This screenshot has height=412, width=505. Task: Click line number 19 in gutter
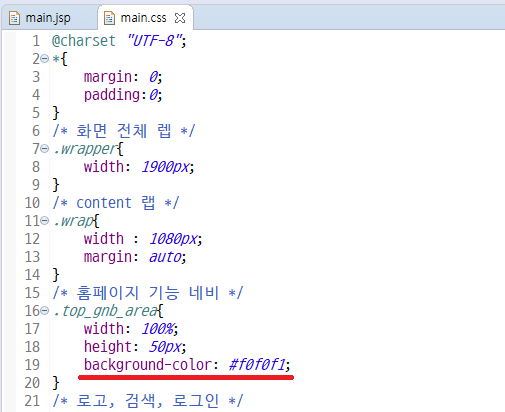click(x=32, y=364)
